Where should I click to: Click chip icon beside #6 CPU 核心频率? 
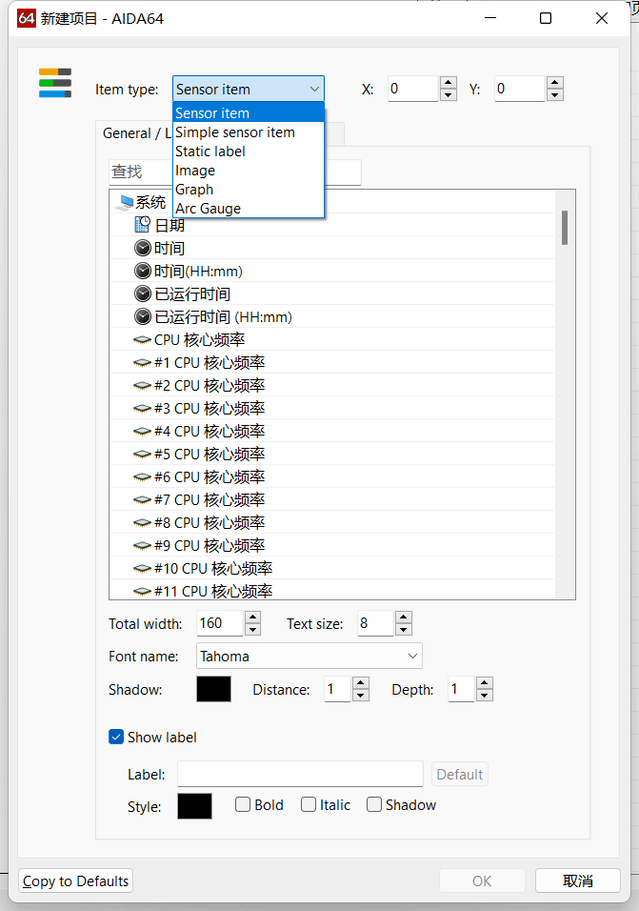(x=142, y=477)
